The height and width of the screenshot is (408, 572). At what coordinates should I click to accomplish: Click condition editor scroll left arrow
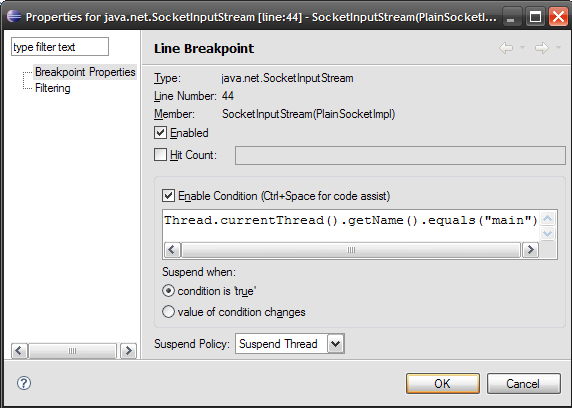click(x=172, y=250)
